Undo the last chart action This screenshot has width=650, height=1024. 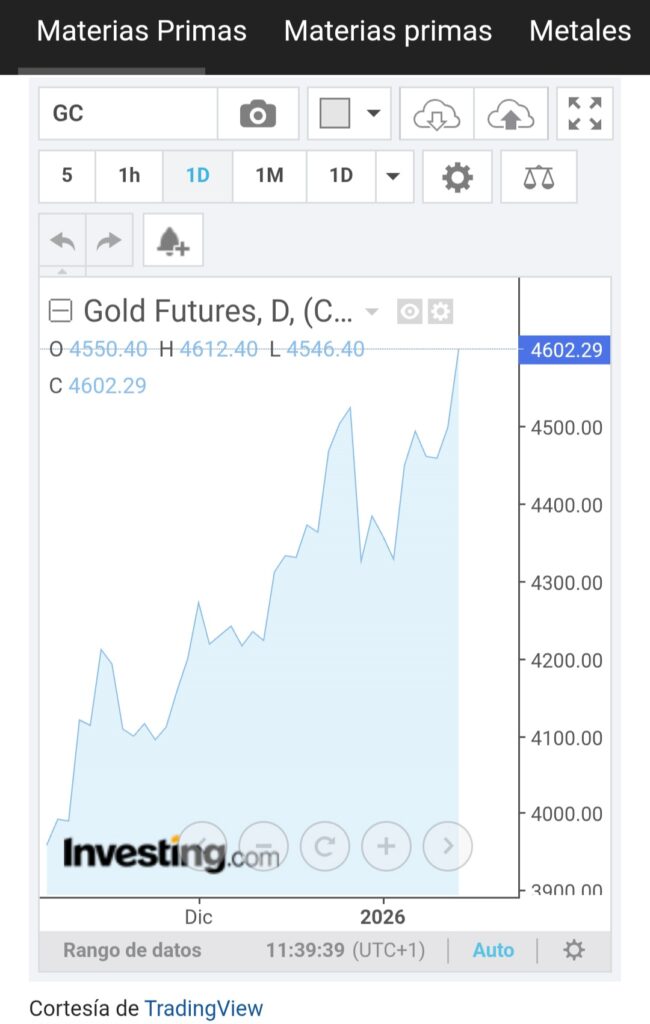click(x=62, y=240)
